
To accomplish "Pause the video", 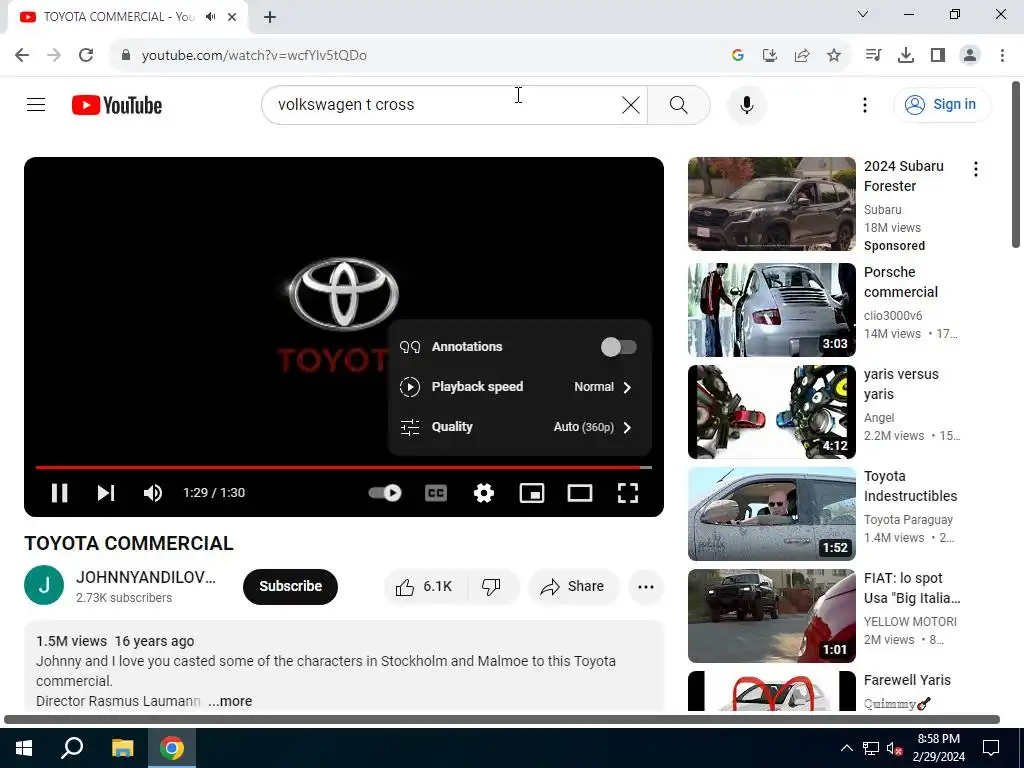I will [x=59, y=493].
